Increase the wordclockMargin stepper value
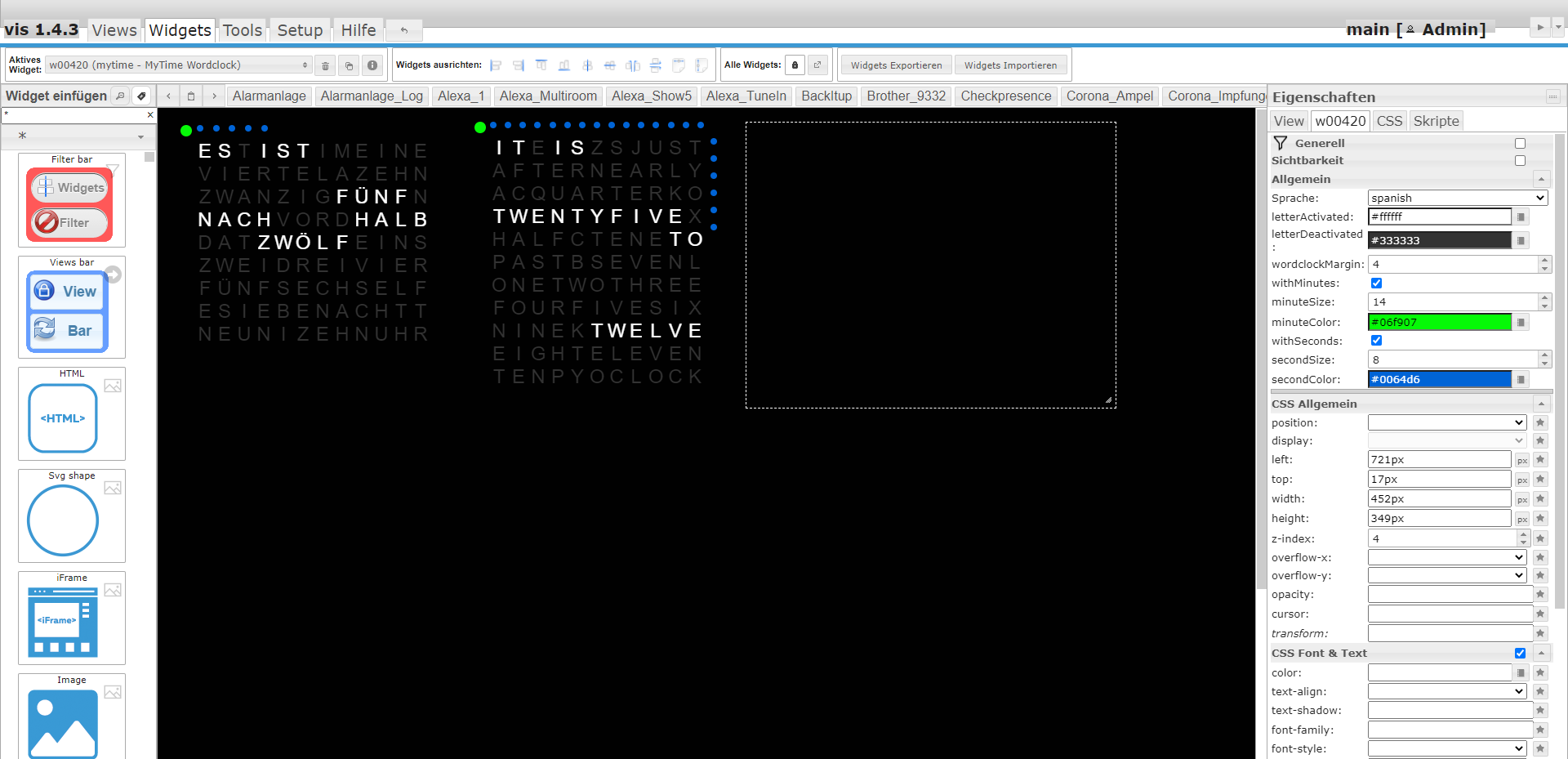This screenshot has width=1568, height=759. 1543,260
